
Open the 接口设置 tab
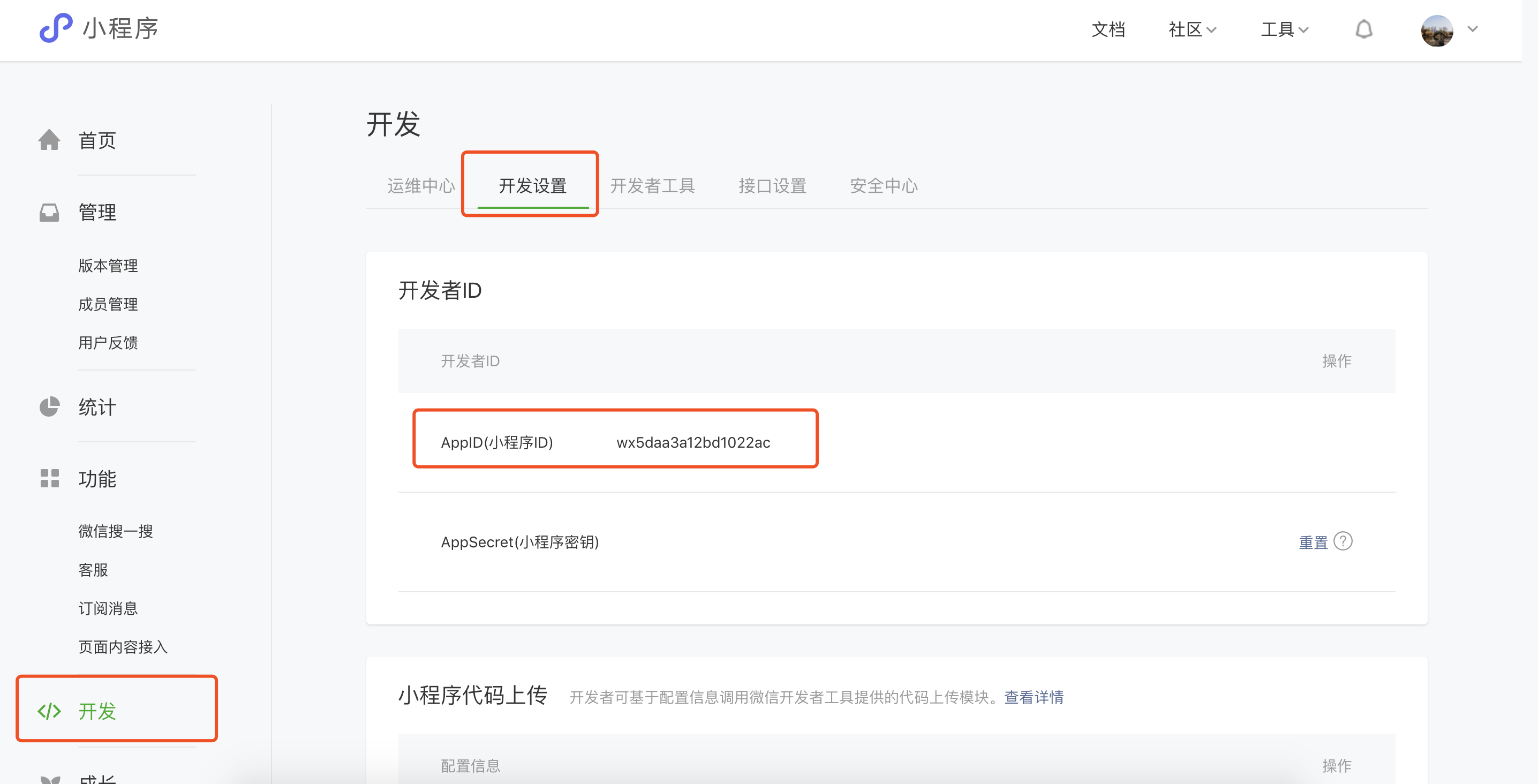pyautogui.click(x=772, y=186)
